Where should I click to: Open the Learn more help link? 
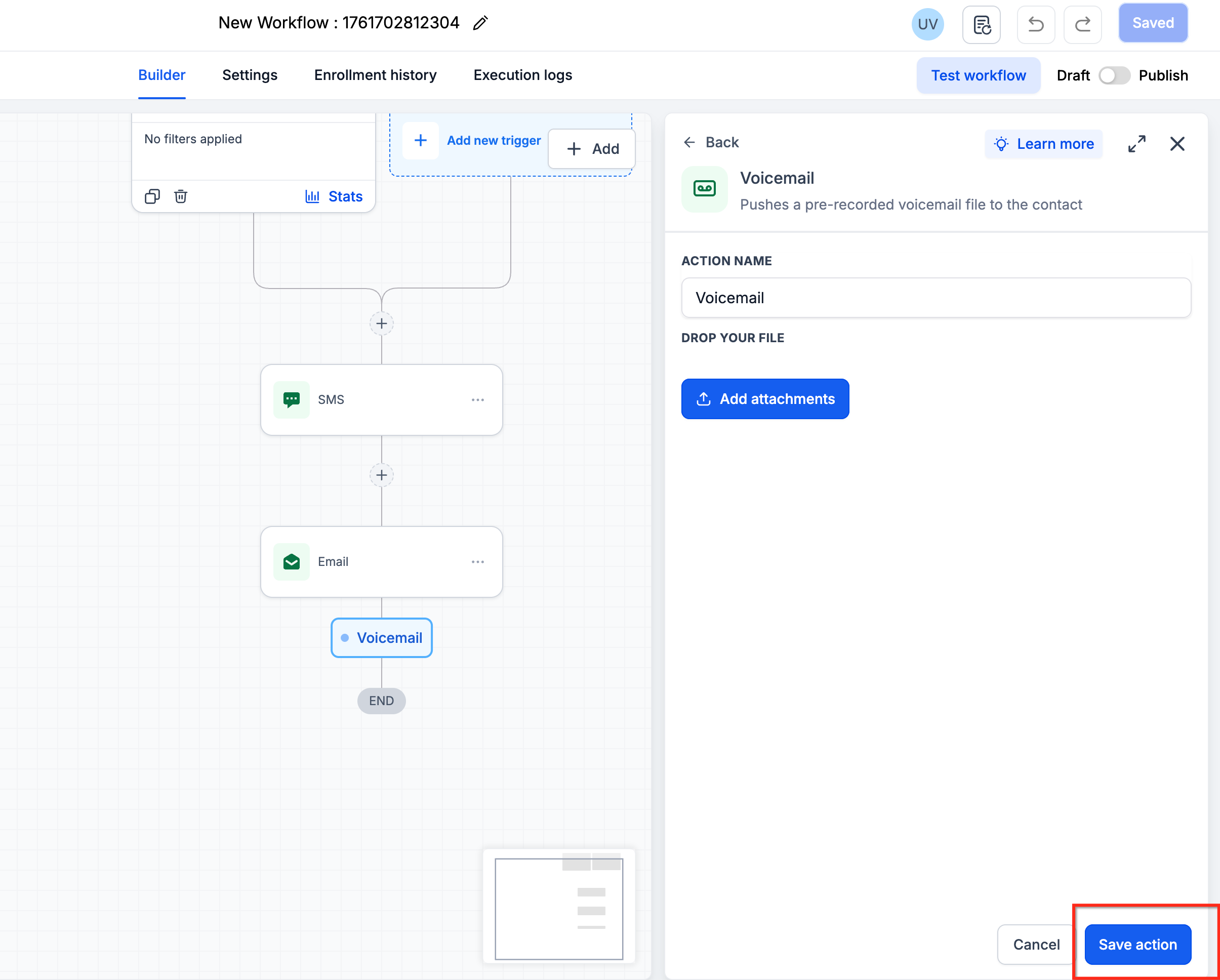pos(1043,144)
